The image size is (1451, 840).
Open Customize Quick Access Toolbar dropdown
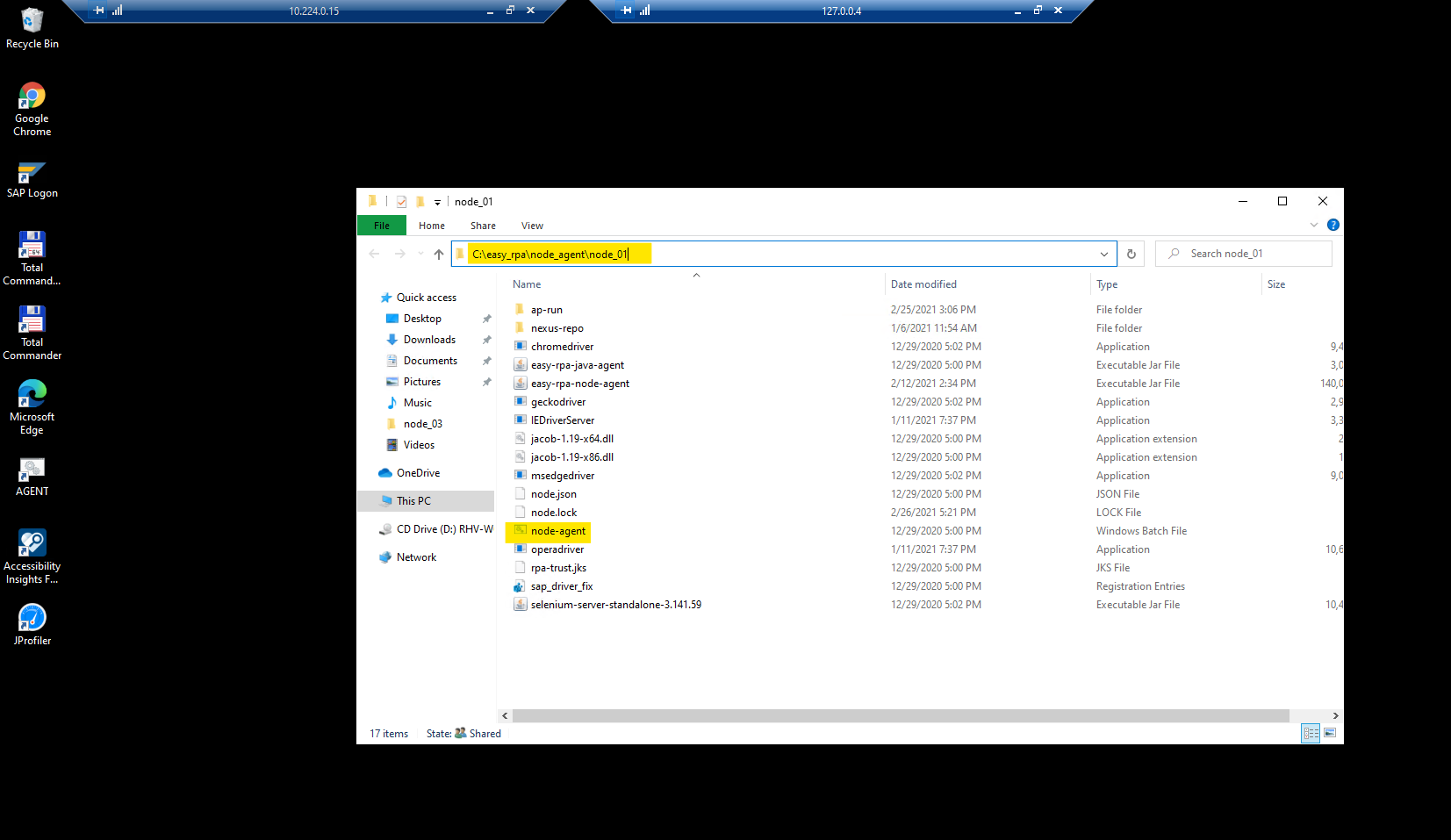(437, 203)
